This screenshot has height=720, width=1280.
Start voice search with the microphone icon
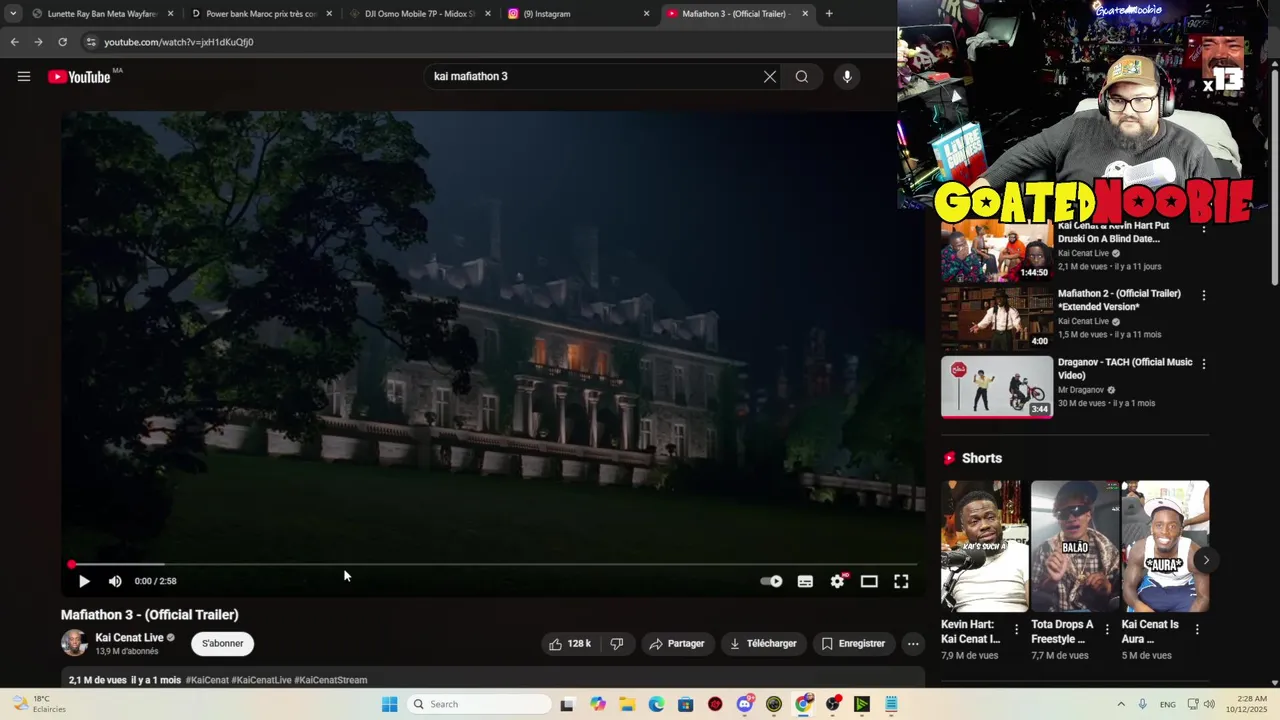click(847, 77)
